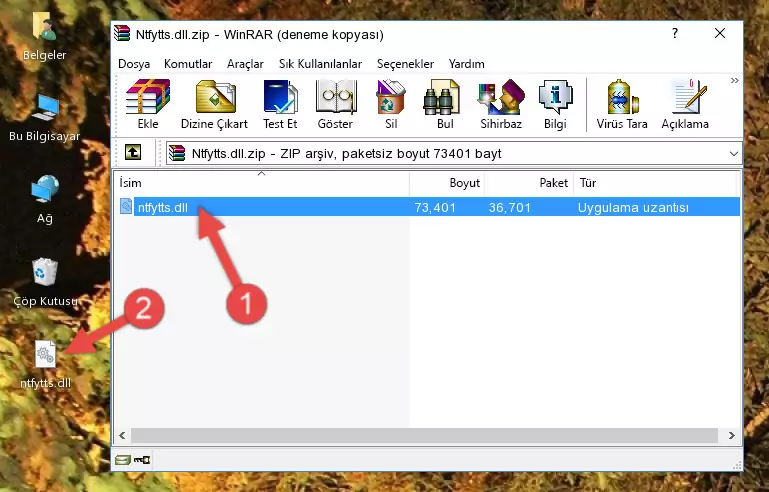Select the Belgeler desktop icon
The image size is (769, 492).
pos(45,36)
